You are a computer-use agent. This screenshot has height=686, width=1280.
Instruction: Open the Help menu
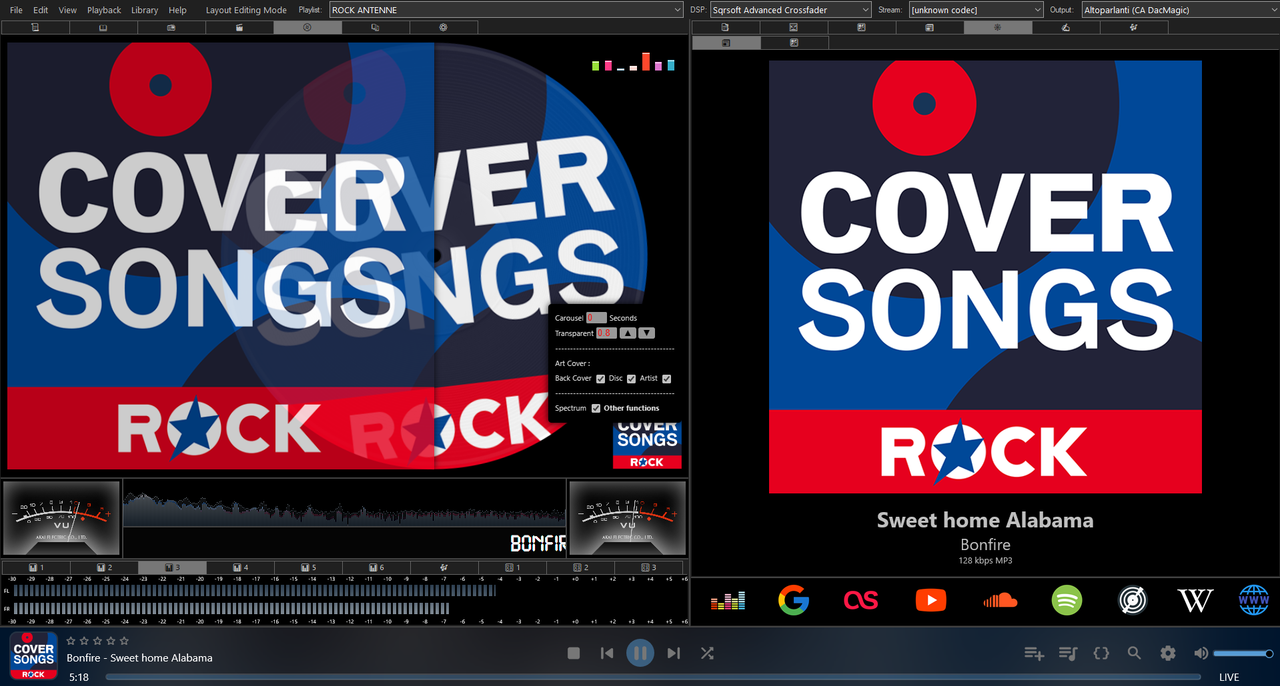(178, 10)
